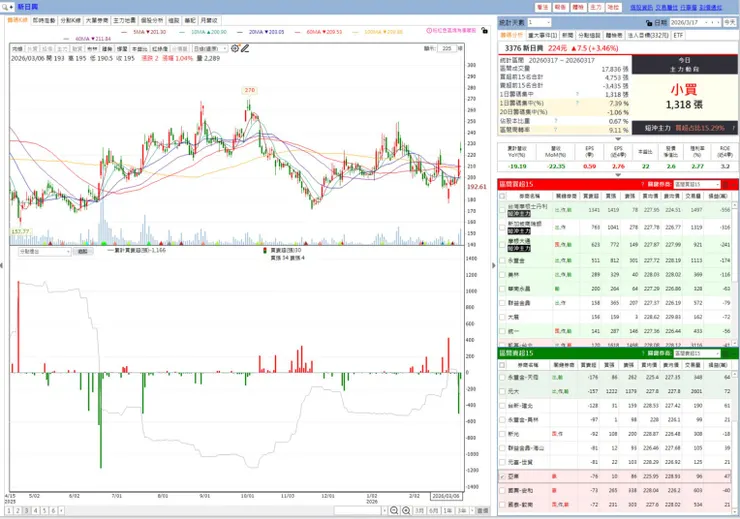Click the help icon in the green 區間賣超15 header
The height and width of the screenshot is (519, 740).
click(642, 353)
